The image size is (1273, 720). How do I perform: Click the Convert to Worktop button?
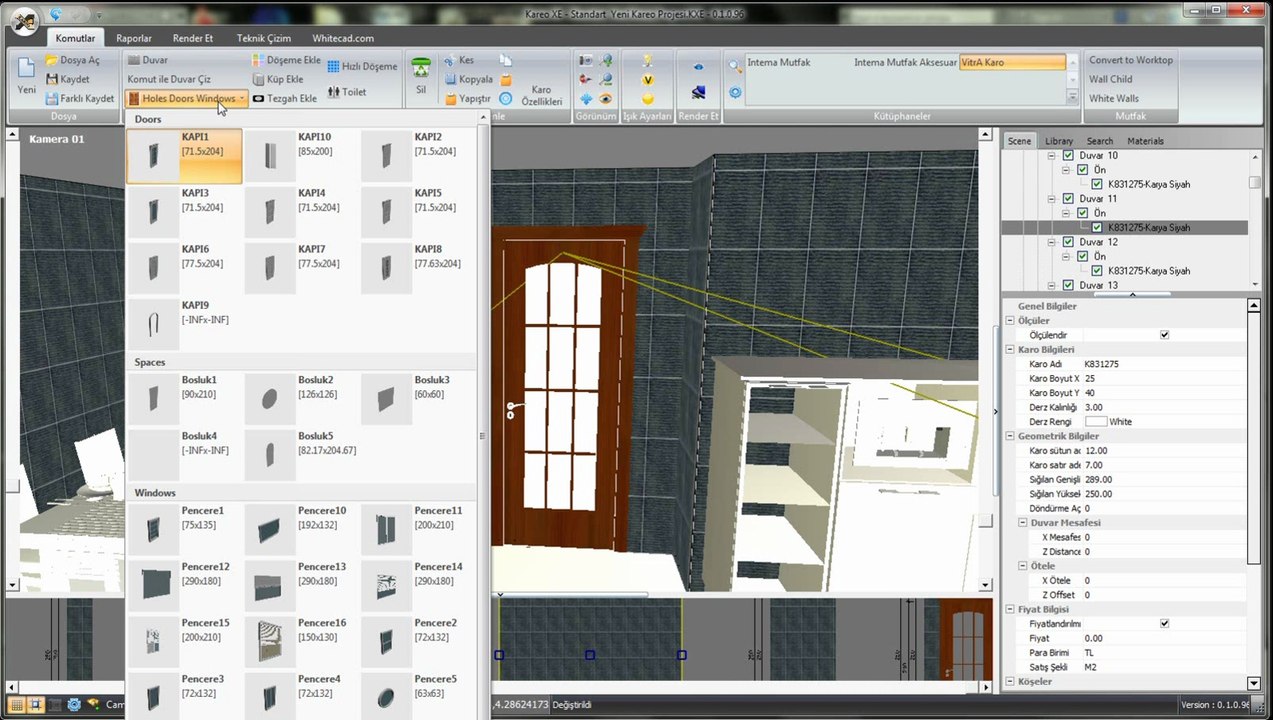point(1131,60)
